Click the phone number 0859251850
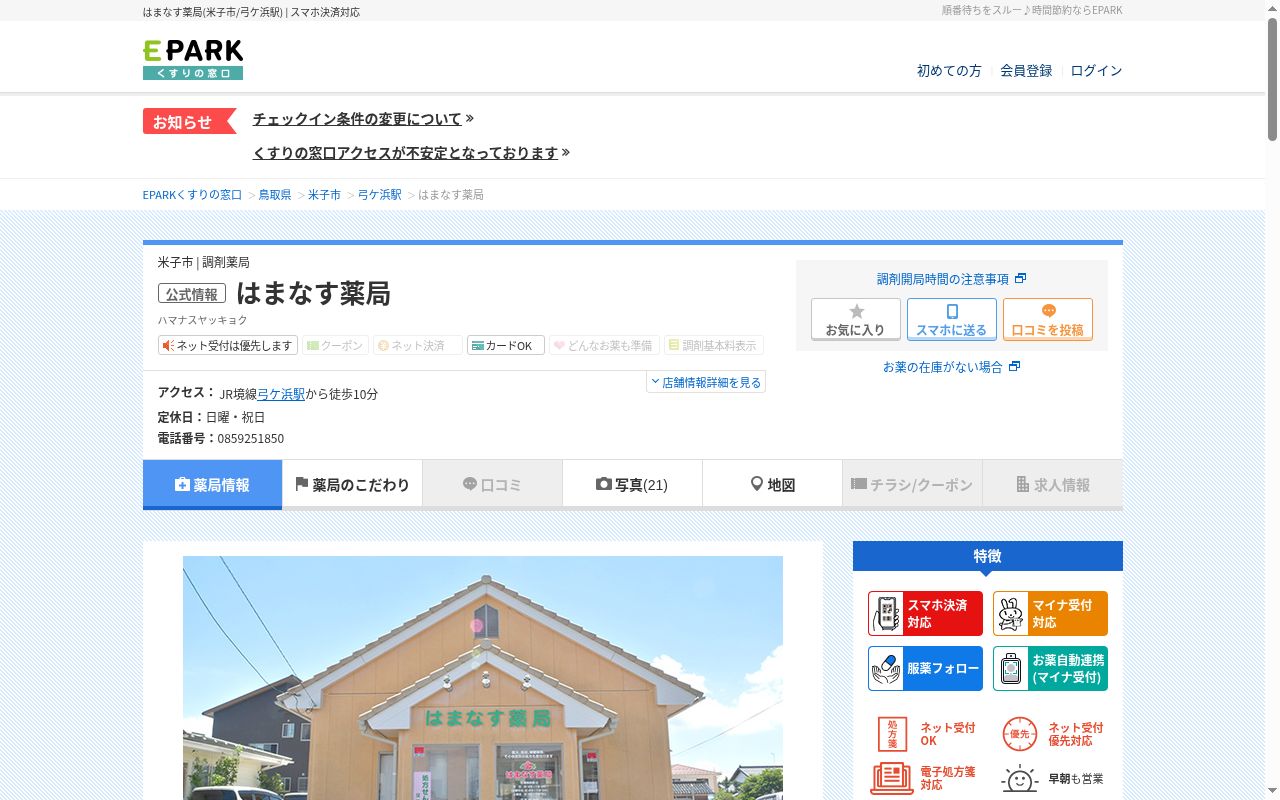This screenshot has height=800, width=1280. pyautogui.click(x=251, y=439)
